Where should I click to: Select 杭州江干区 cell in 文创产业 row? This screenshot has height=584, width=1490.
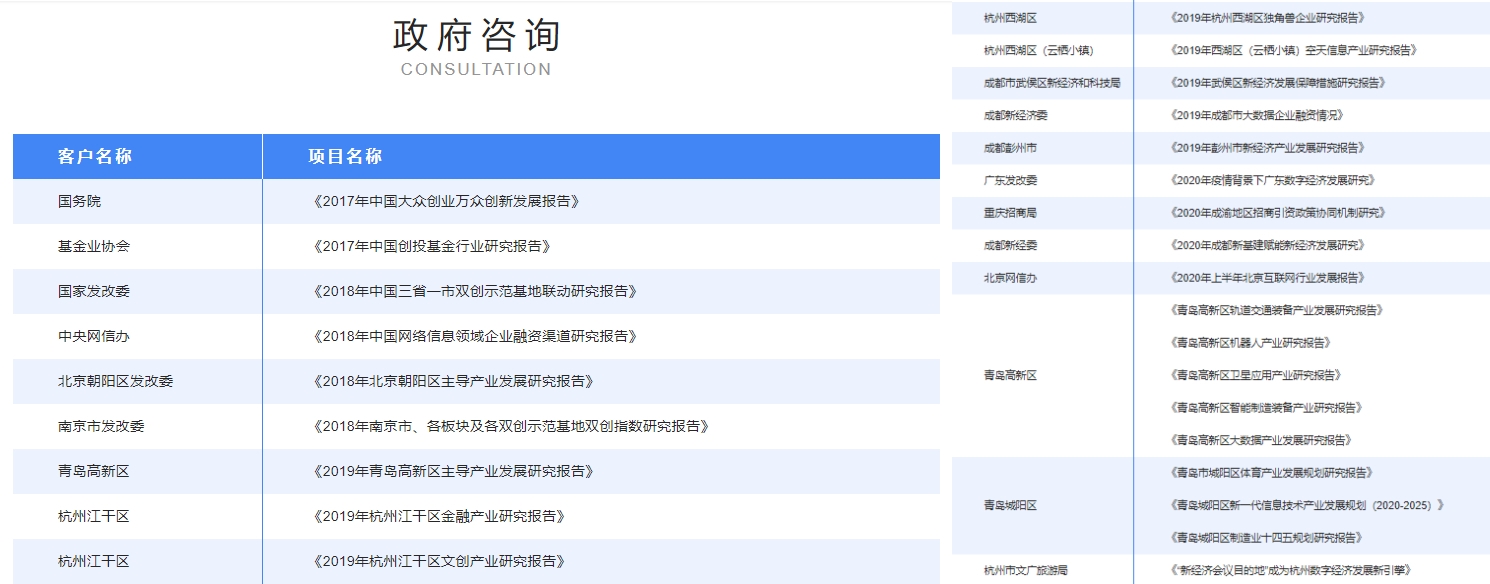pos(94,561)
